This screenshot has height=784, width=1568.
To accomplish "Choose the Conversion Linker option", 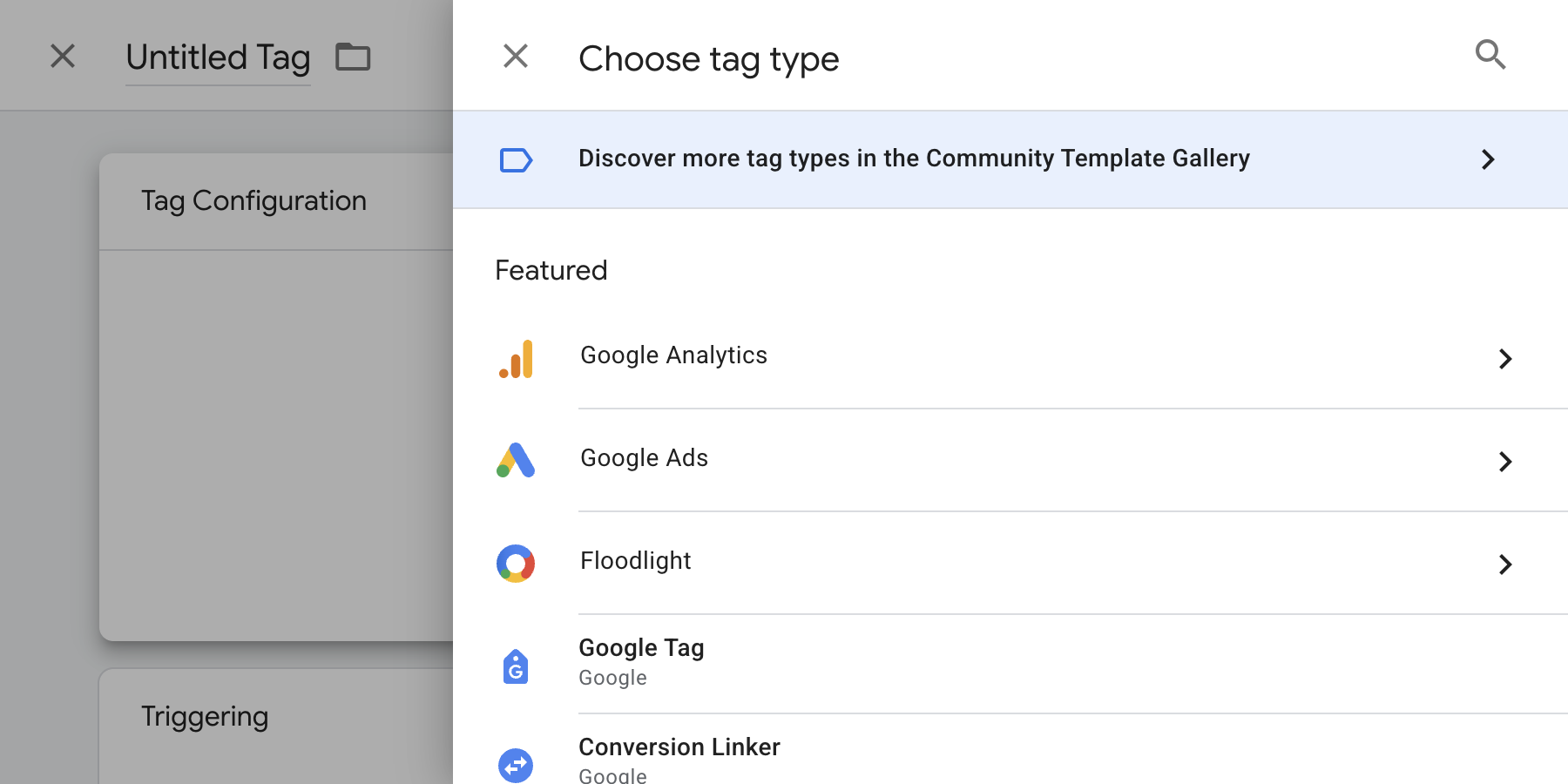I will click(1010, 749).
